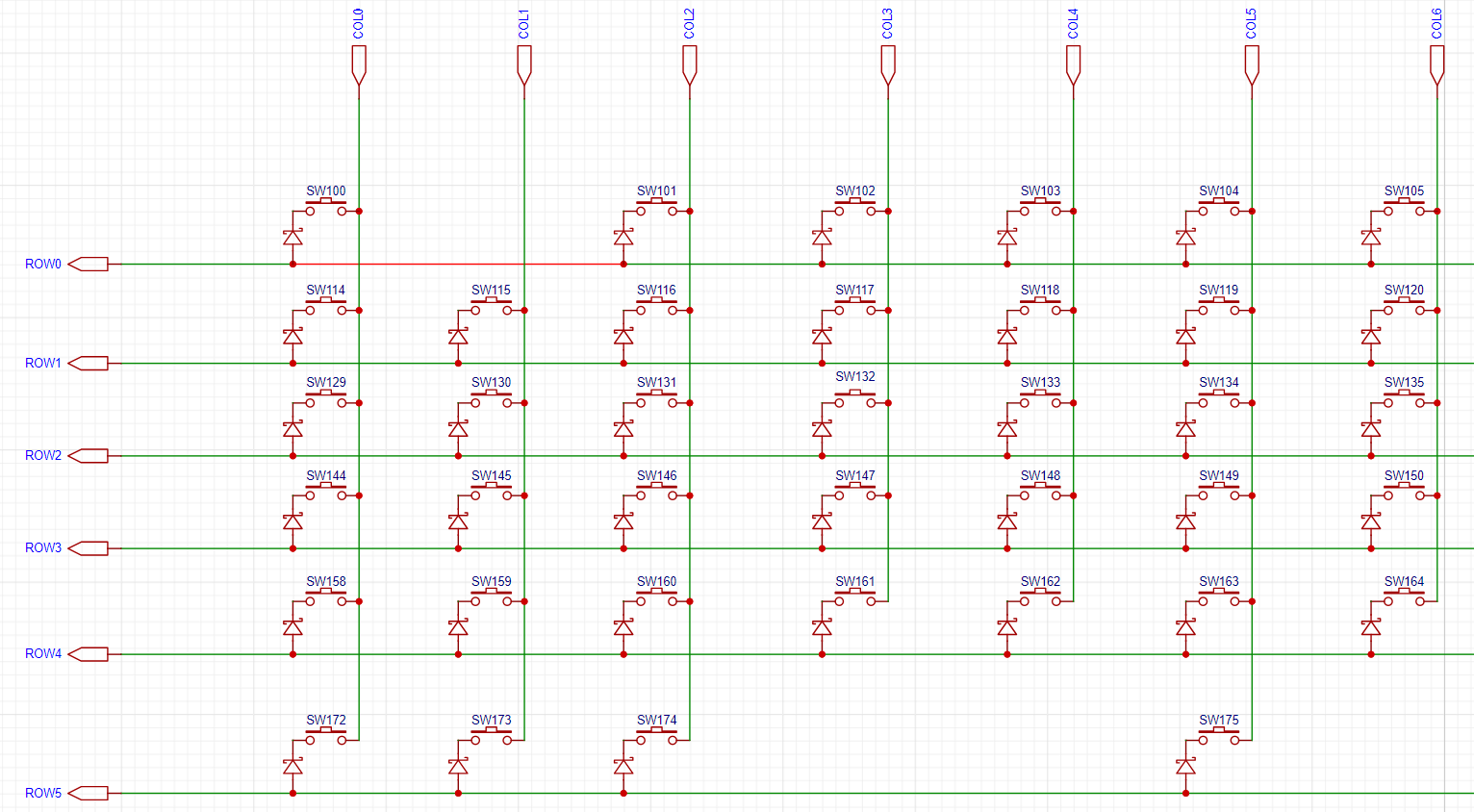The height and width of the screenshot is (812, 1474).
Task: Click the SW115 designator text label
Action: (x=491, y=290)
